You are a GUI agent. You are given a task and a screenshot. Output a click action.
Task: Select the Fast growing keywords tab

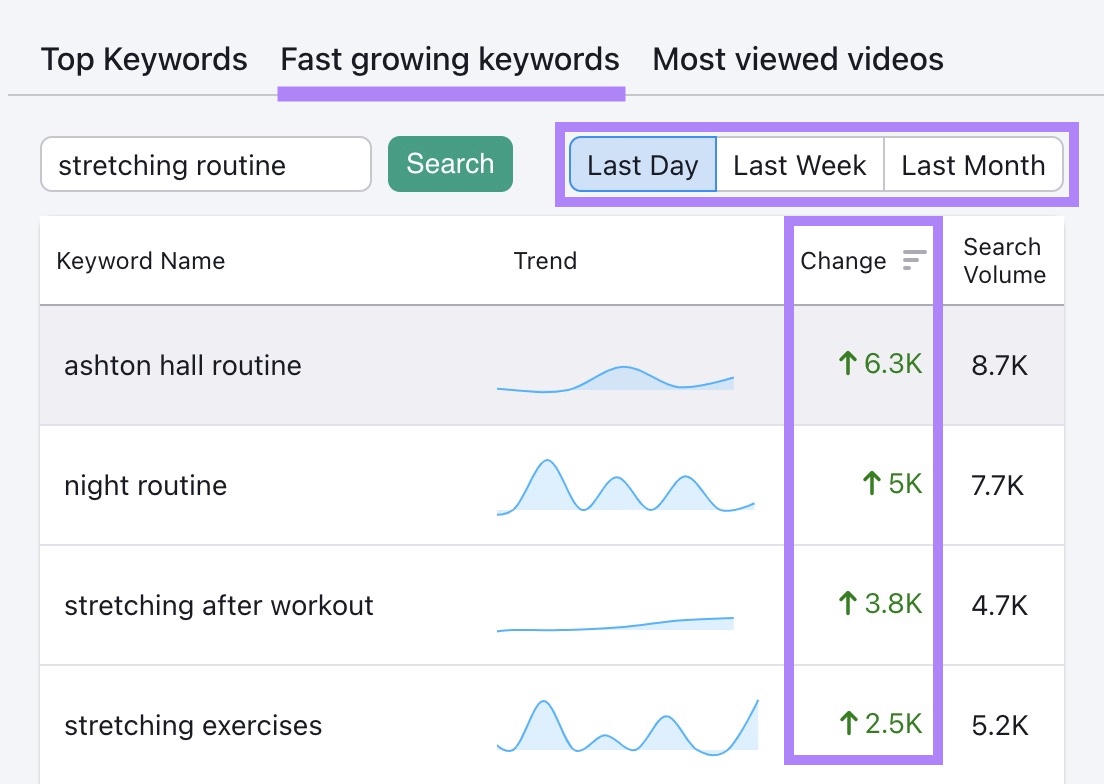pyautogui.click(x=450, y=59)
